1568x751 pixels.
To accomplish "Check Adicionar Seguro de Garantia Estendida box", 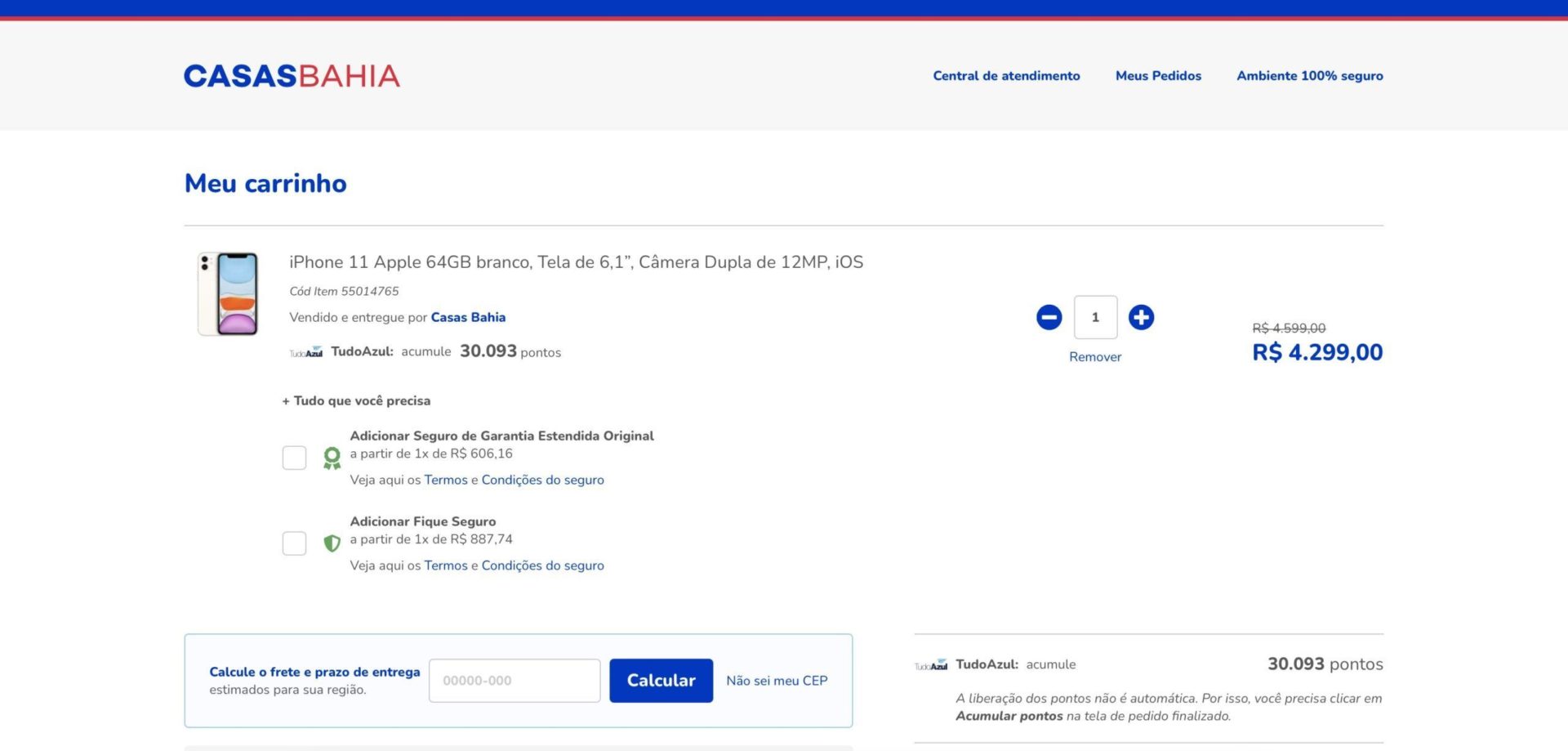I will (x=294, y=458).
